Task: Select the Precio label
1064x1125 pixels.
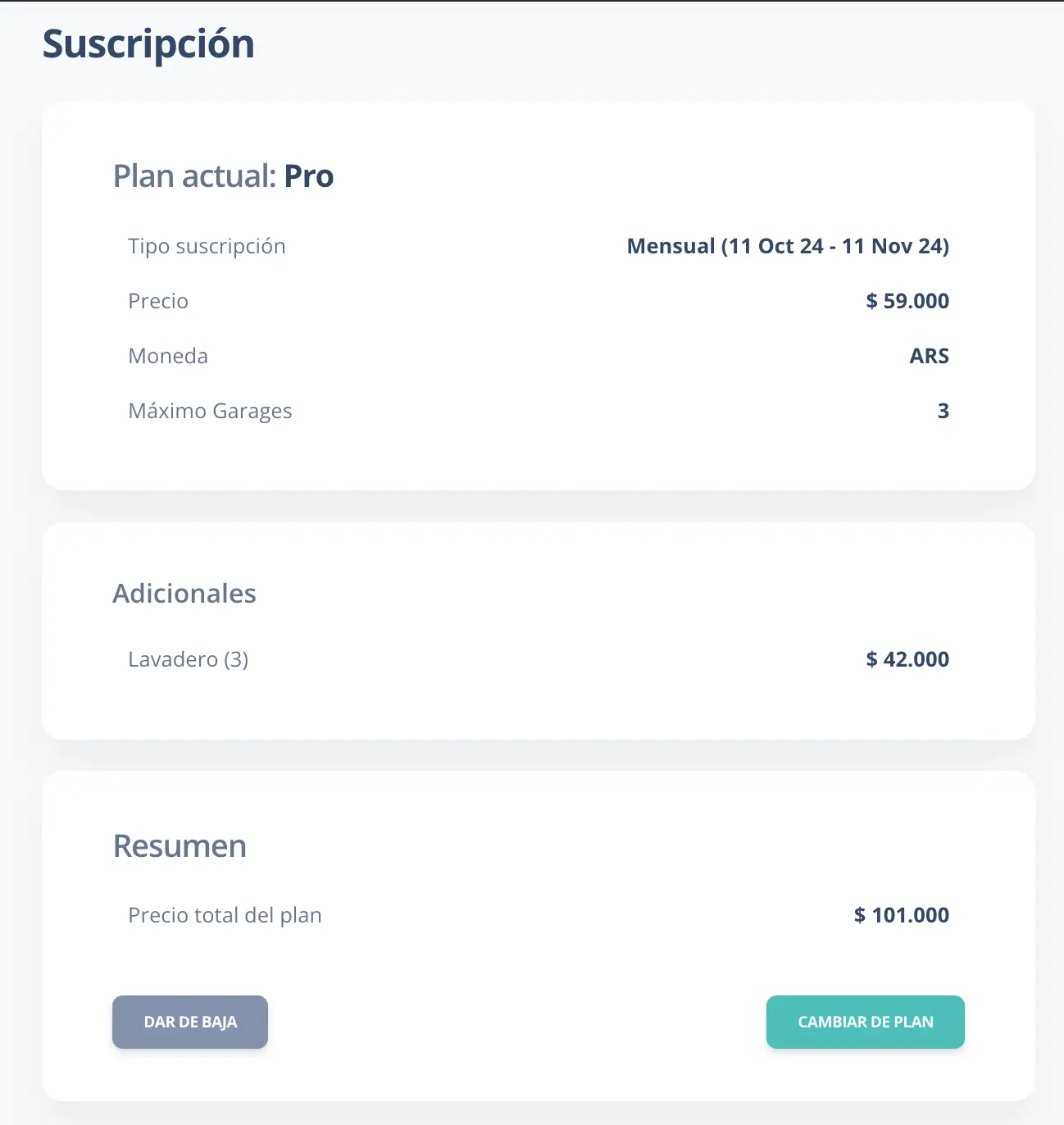Action: coord(158,301)
